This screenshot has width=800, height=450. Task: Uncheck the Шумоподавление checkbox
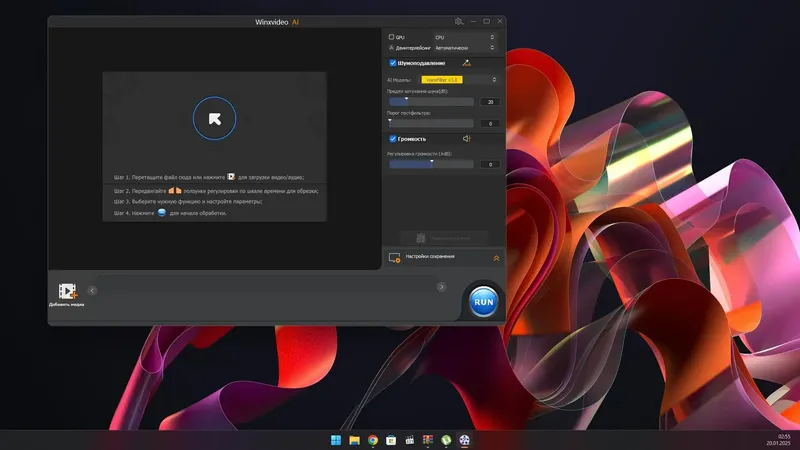point(393,63)
